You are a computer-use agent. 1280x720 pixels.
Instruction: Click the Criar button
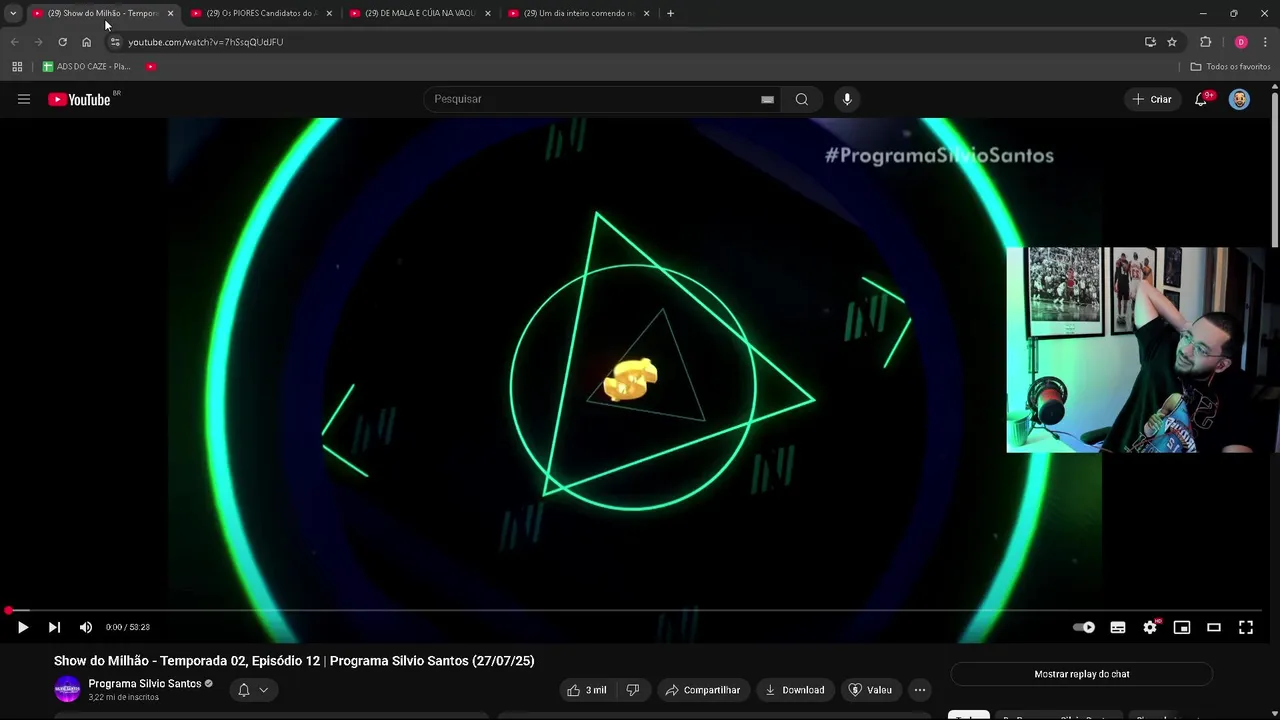click(1151, 99)
